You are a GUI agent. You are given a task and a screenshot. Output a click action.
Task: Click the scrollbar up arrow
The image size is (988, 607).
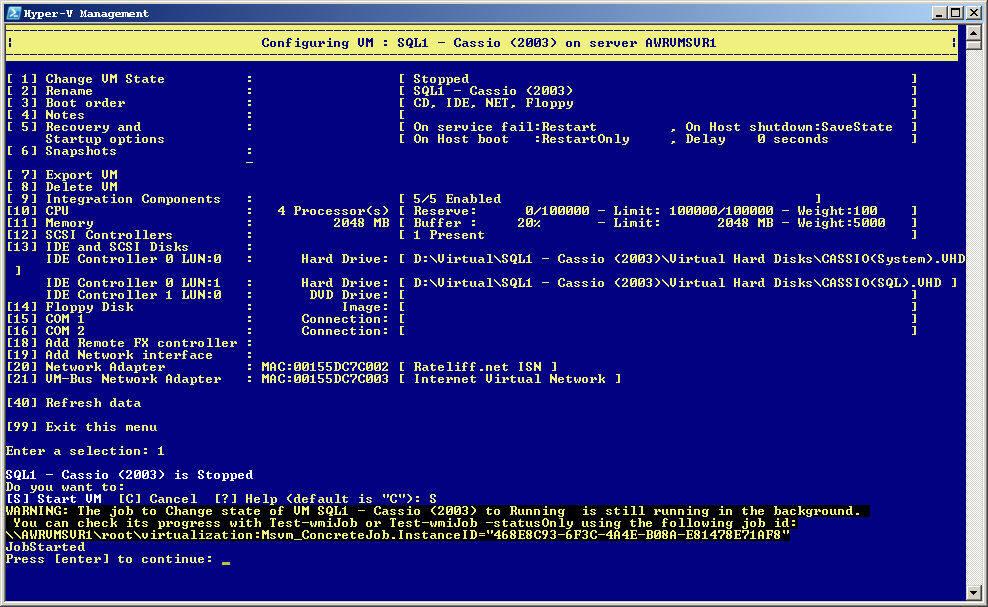pos(974,32)
